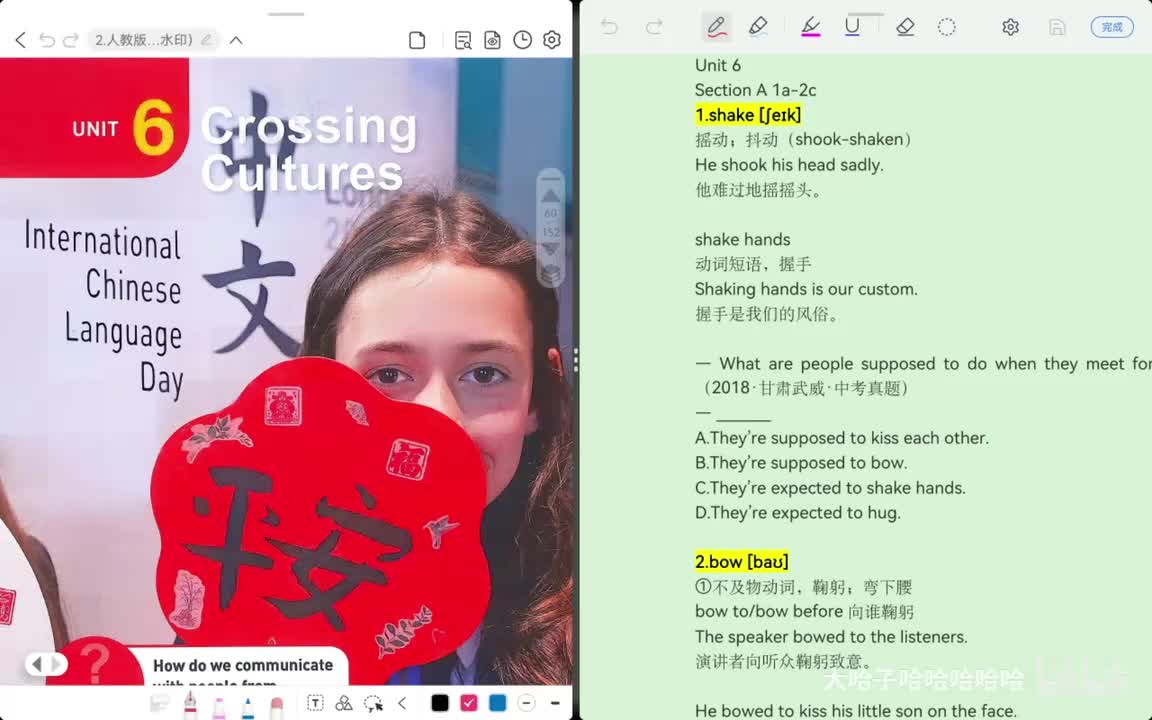The image size is (1152, 720).
Task: Undo last action in the textbook viewer
Action: coord(47,40)
